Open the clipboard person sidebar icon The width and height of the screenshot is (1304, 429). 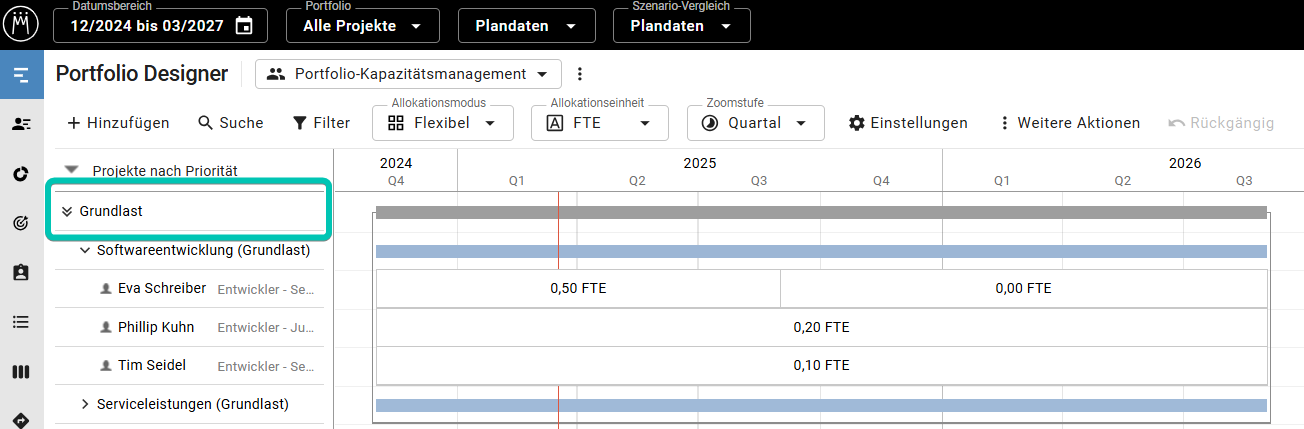(x=21, y=272)
